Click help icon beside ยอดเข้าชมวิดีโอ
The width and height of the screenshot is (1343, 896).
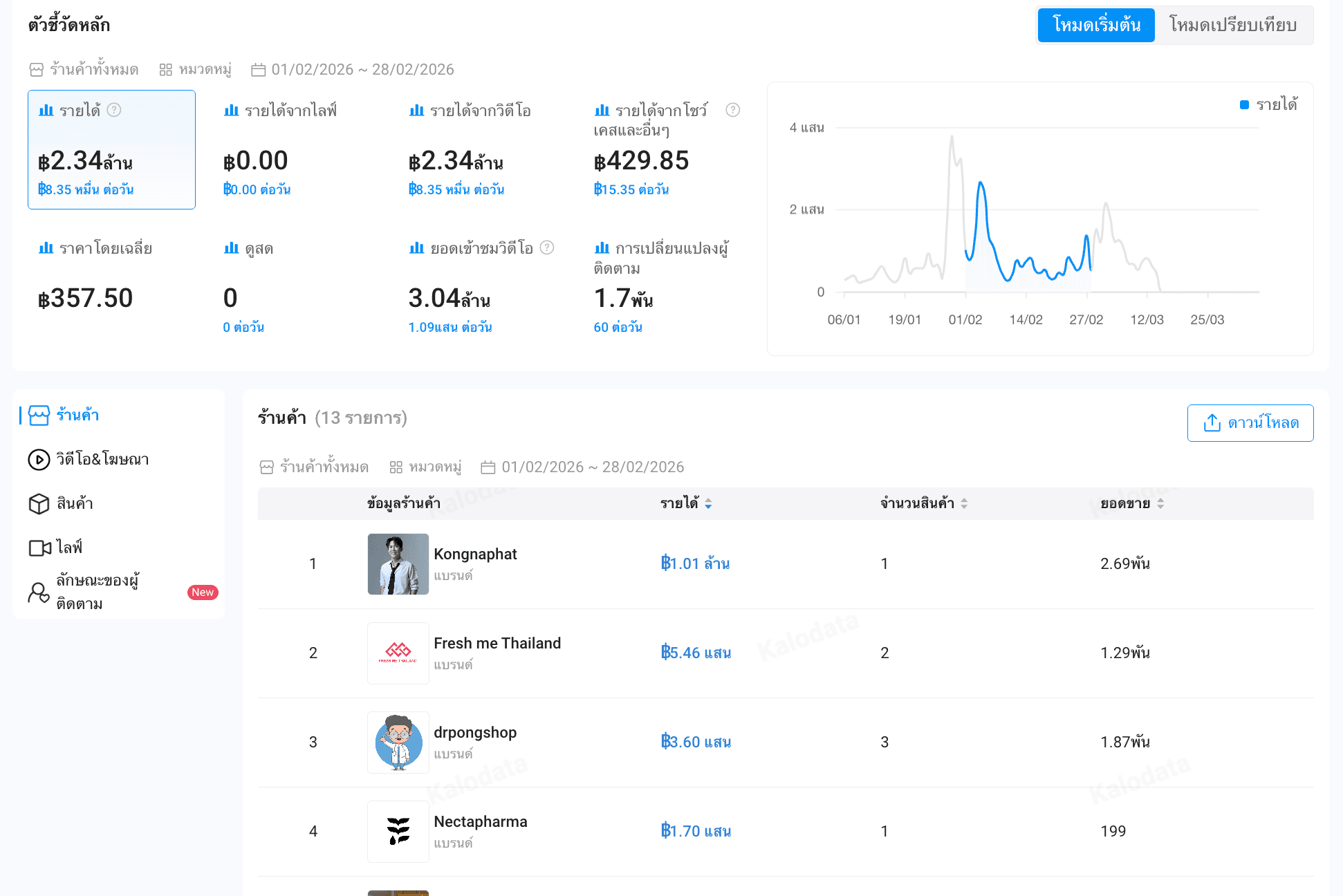tap(547, 248)
